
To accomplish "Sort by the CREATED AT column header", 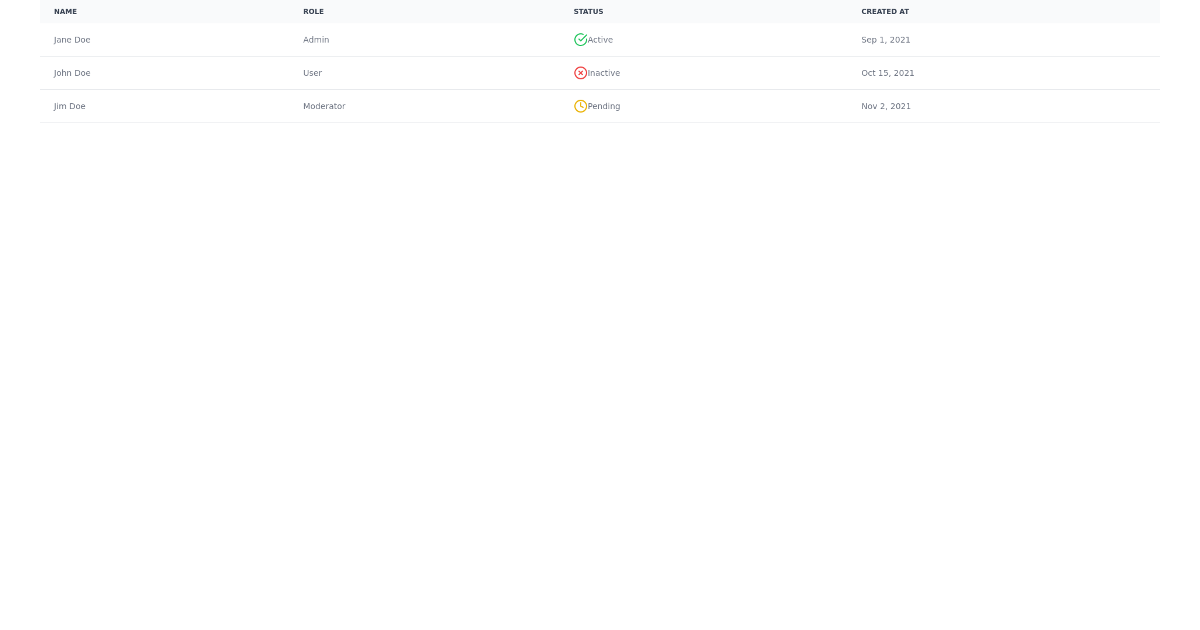I will coord(885,11).
